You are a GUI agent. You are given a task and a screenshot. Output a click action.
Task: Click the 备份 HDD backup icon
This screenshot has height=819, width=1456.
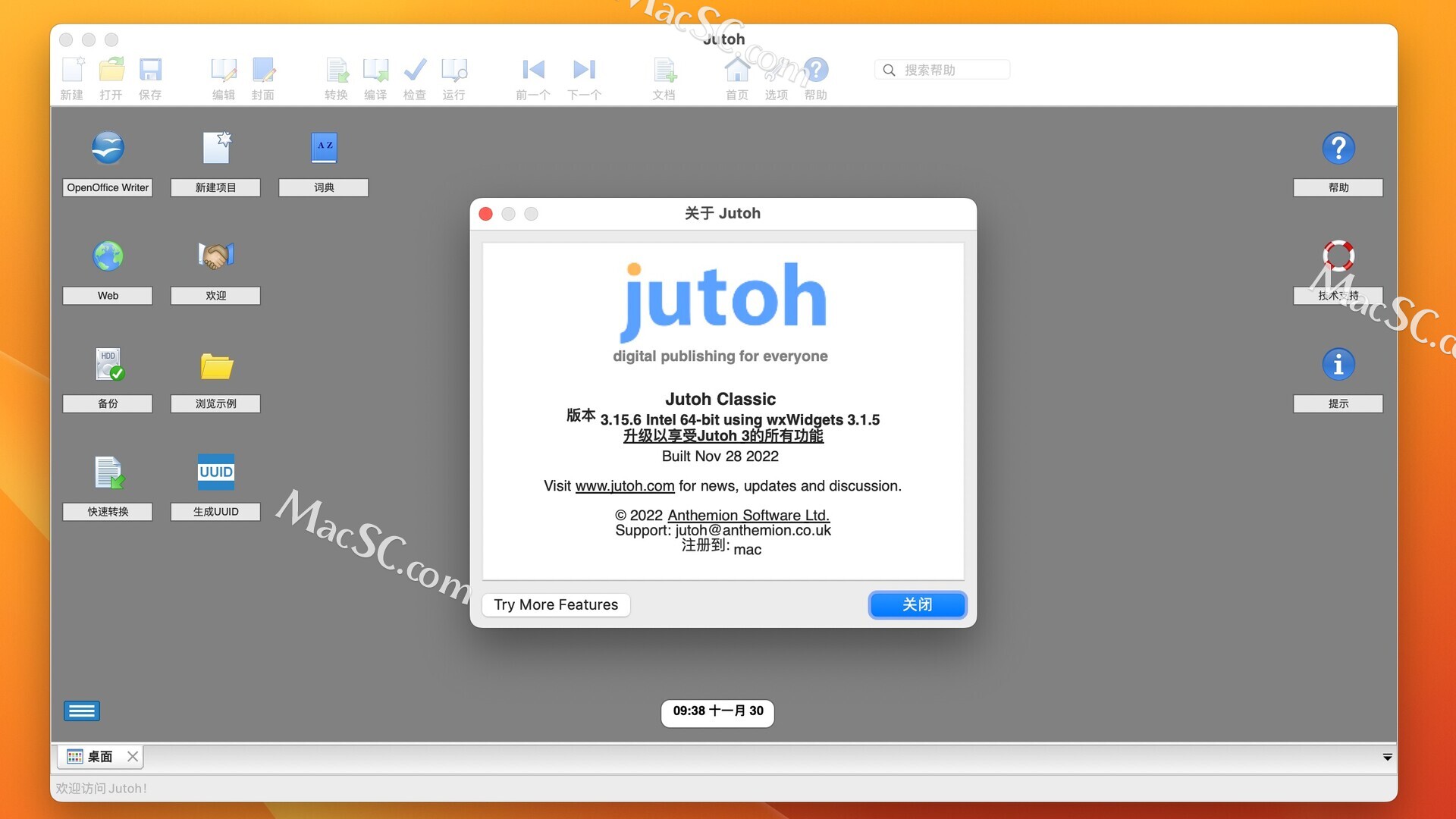coord(108,364)
